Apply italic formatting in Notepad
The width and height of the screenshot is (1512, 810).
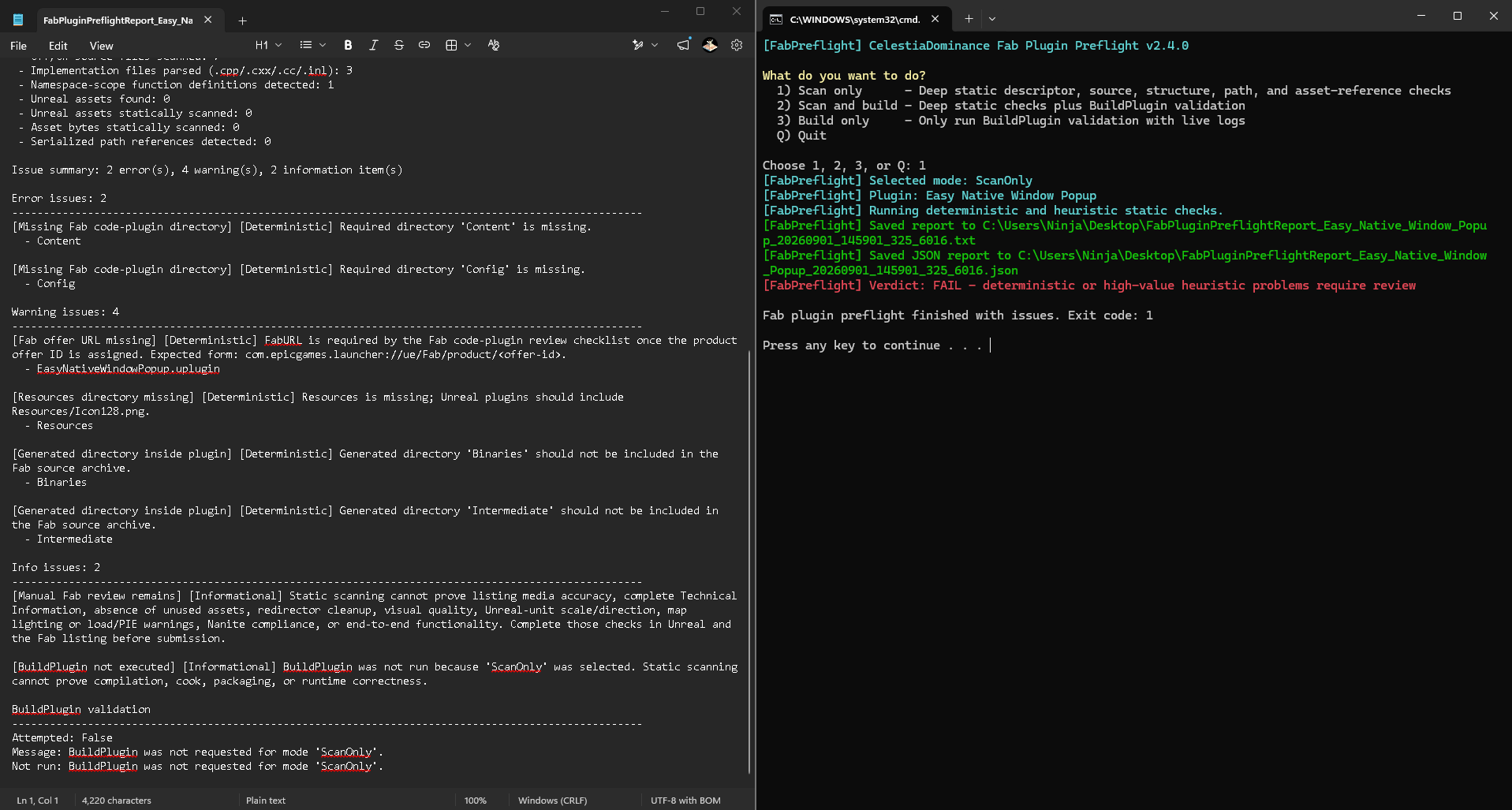(373, 45)
